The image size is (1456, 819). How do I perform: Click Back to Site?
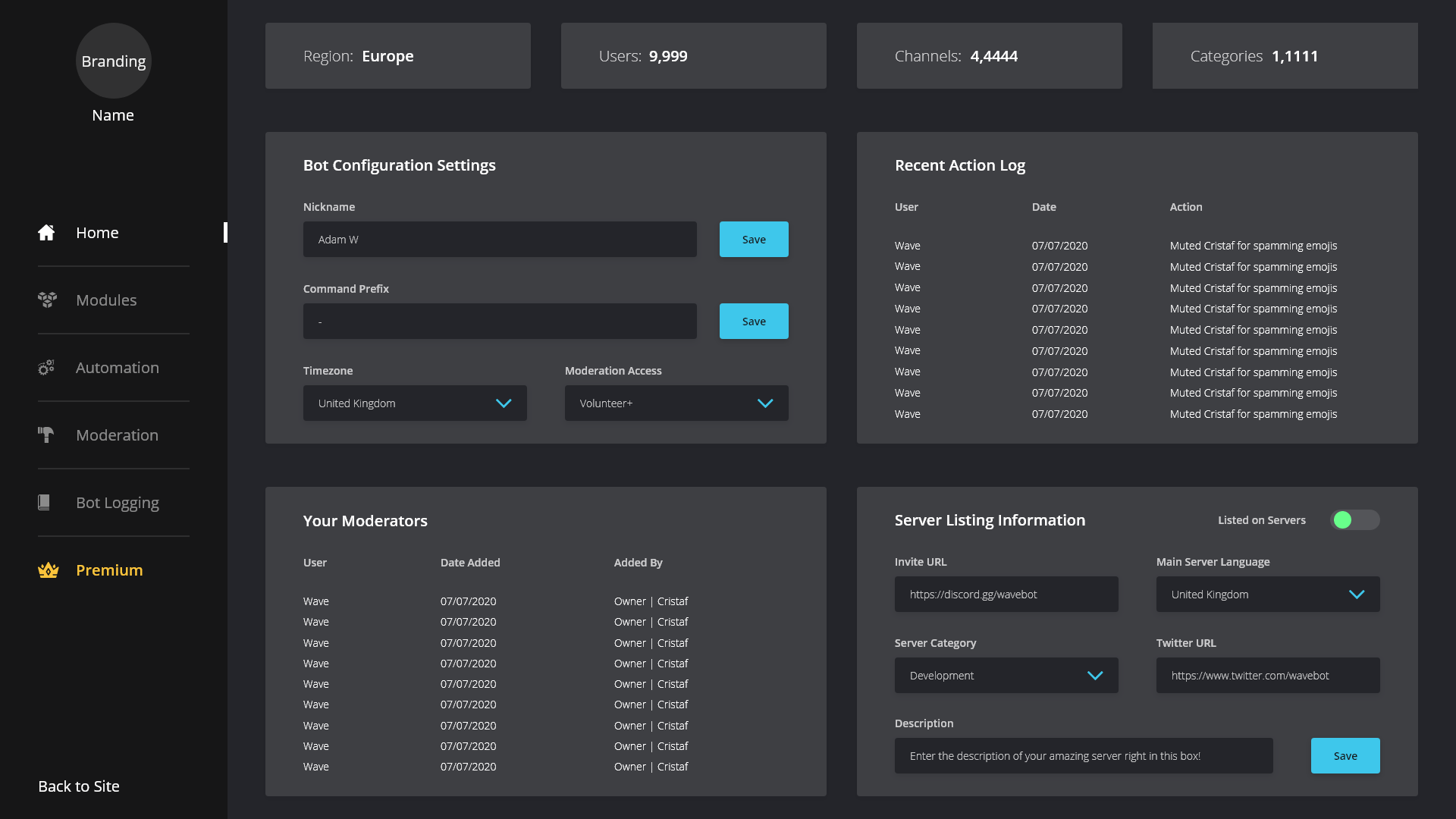click(78, 786)
